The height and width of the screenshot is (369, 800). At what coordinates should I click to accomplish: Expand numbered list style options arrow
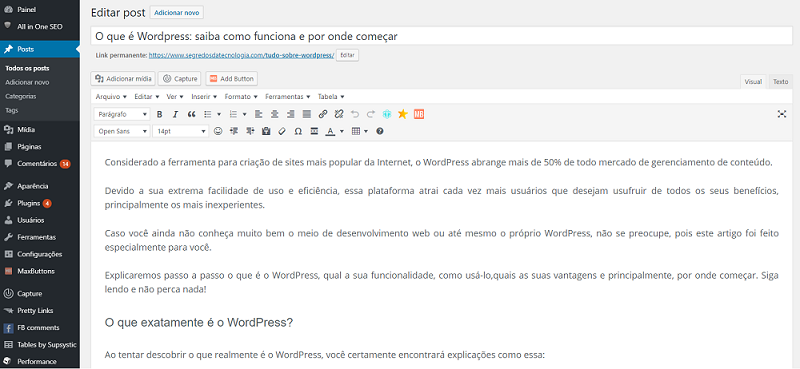(245, 114)
